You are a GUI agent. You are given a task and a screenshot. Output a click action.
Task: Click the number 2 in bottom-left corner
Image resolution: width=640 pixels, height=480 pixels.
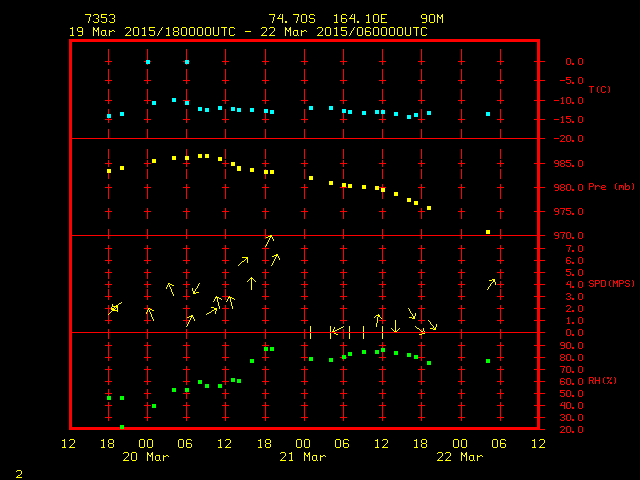point(18,471)
